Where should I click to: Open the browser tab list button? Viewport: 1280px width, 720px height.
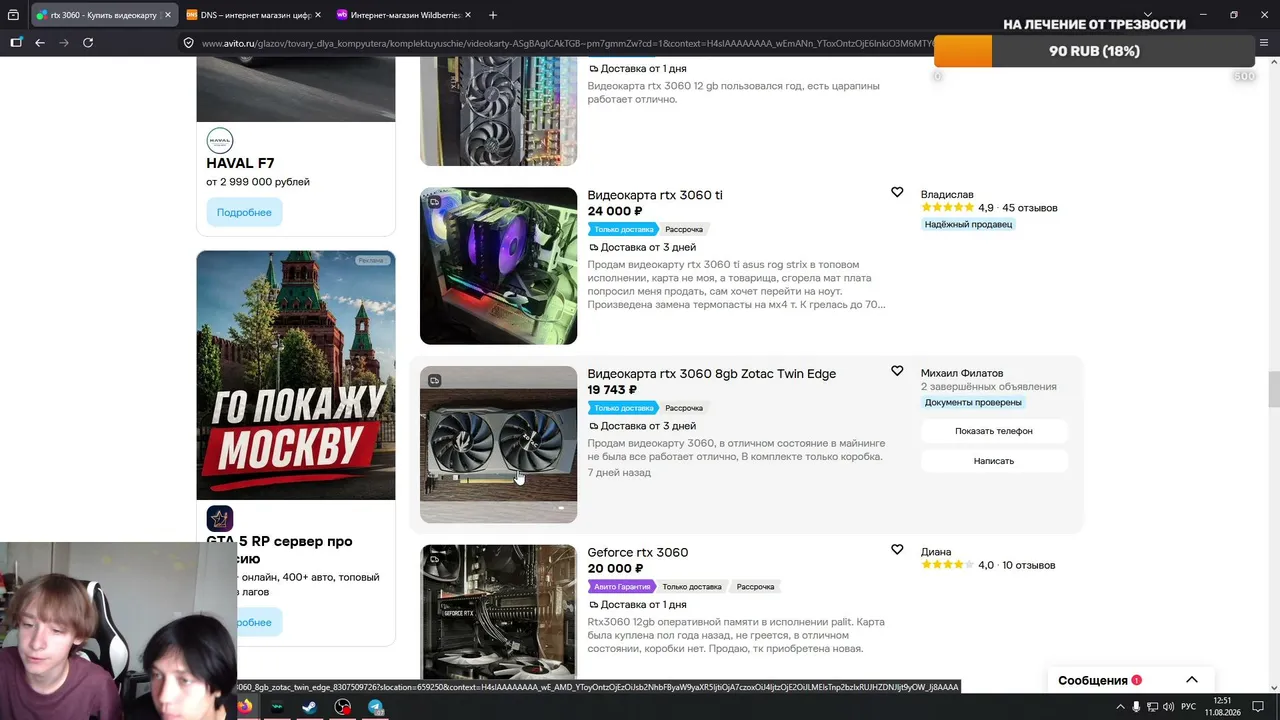pos(13,15)
